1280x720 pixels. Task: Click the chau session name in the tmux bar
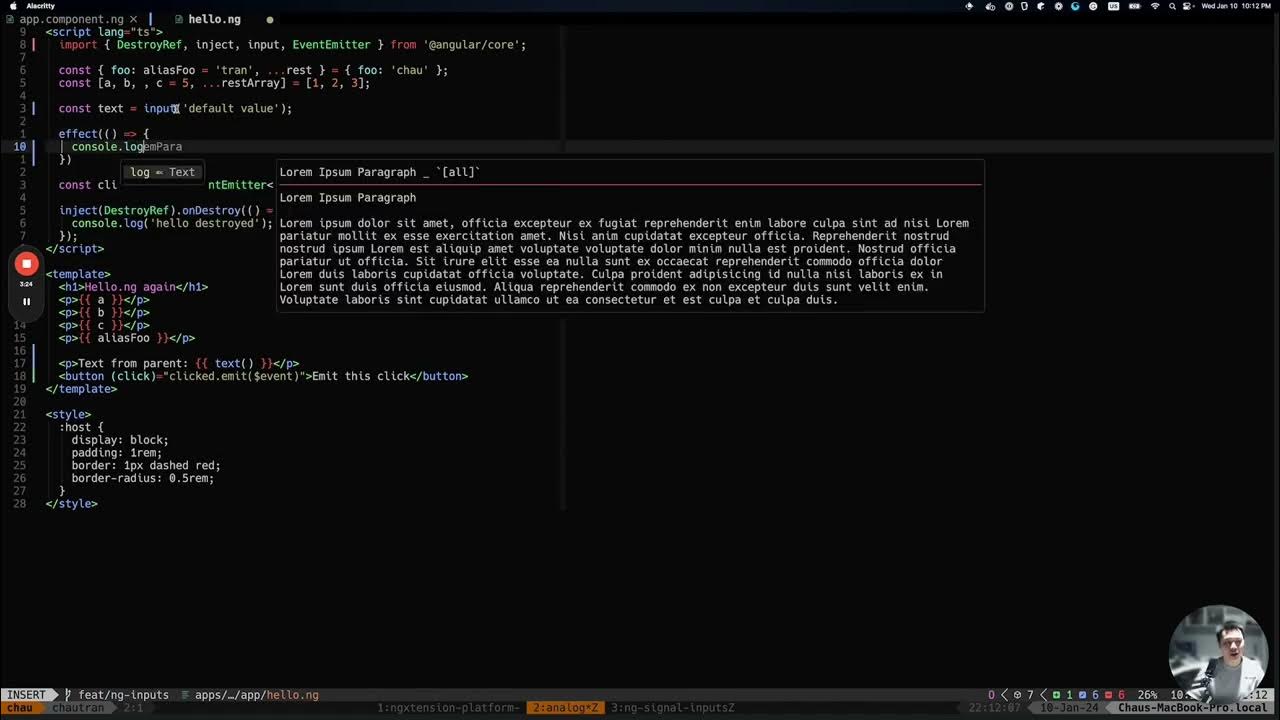click(20, 707)
